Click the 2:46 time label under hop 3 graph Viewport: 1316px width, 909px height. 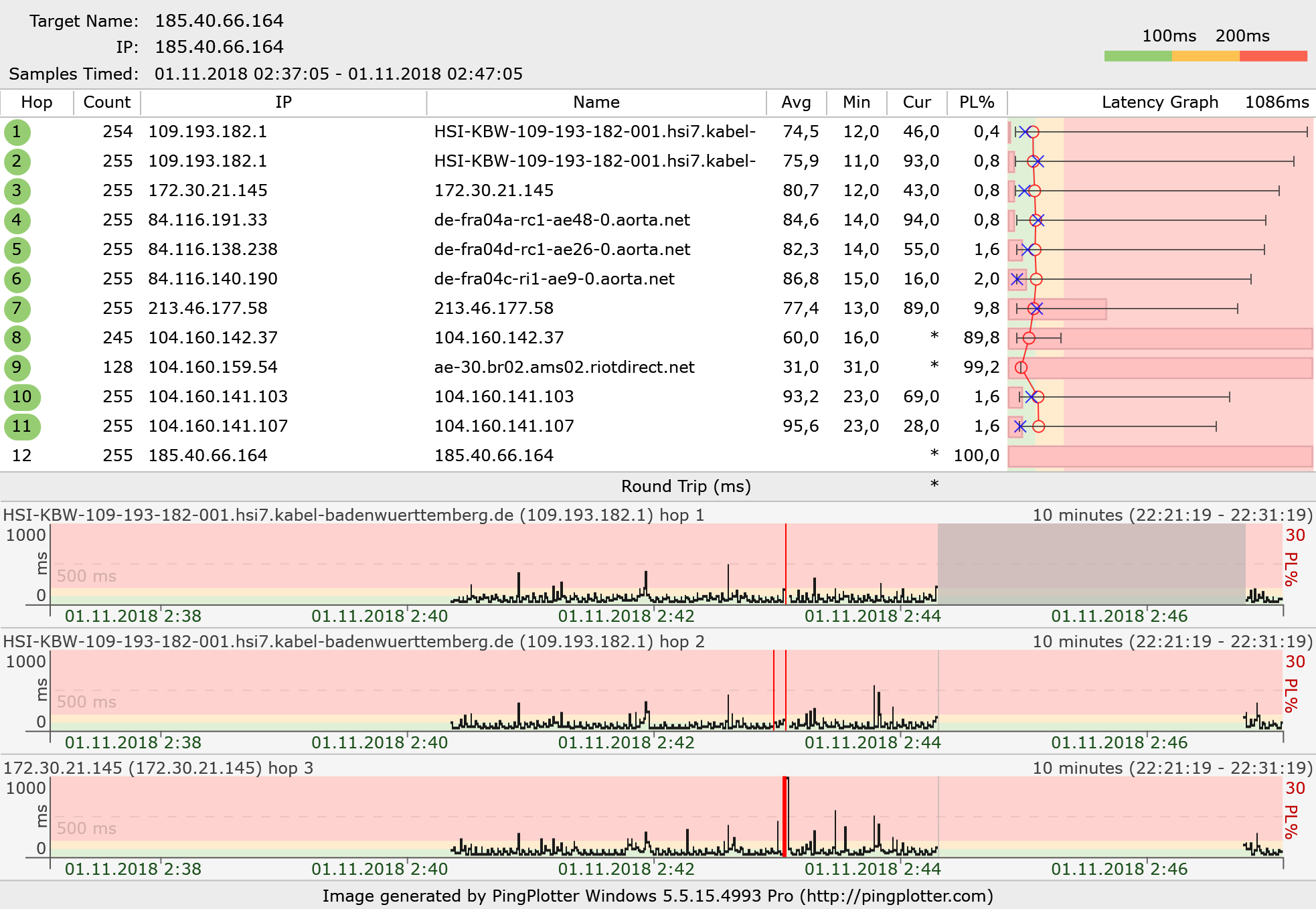click(x=1119, y=870)
